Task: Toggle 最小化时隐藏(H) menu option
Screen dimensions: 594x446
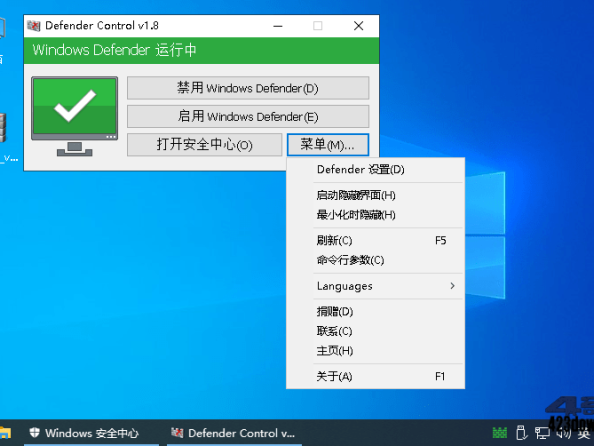Action: coord(375,215)
